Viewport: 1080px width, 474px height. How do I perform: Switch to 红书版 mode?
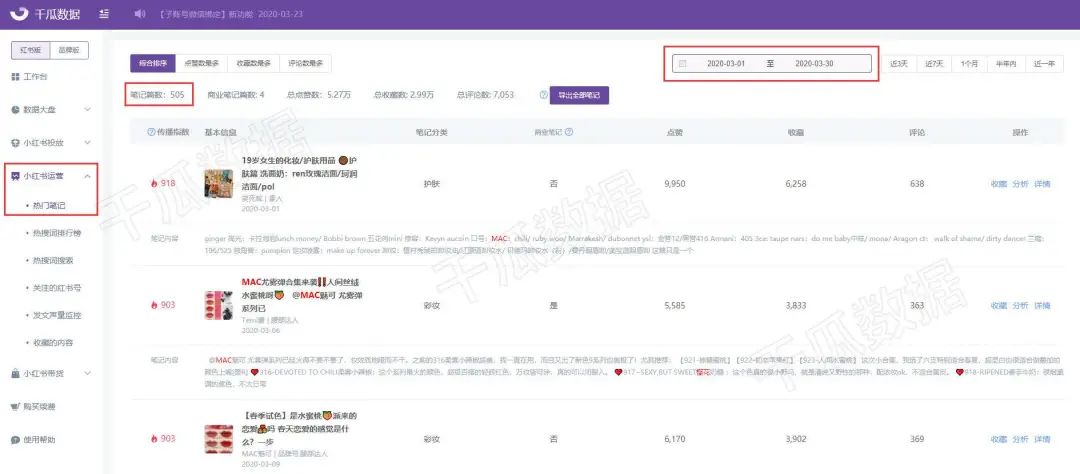(31, 50)
